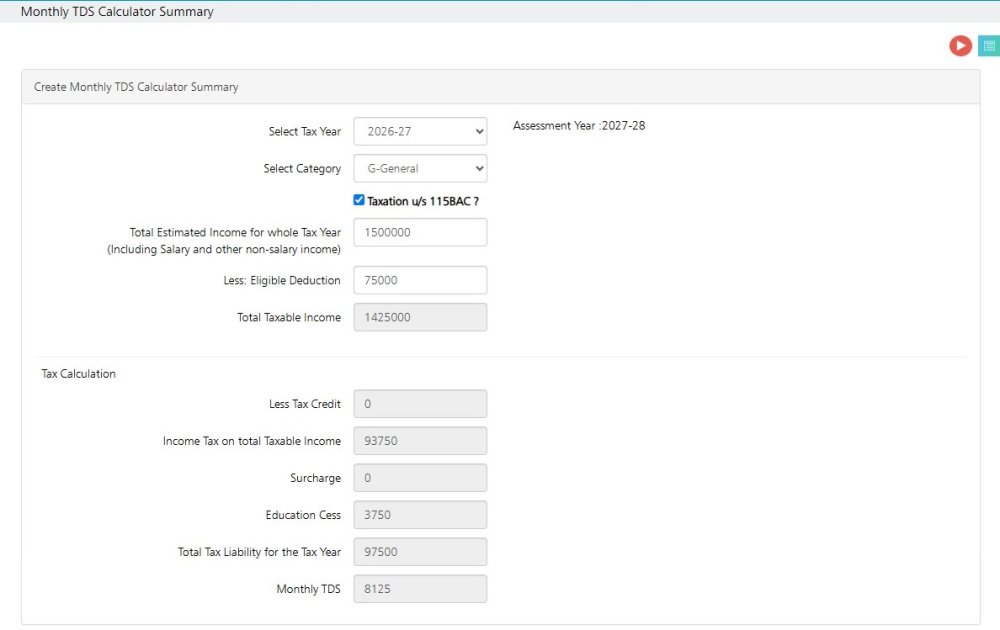1000x630 pixels.
Task: Click the Less: Eligible Deduction field
Action: pos(420,280)
